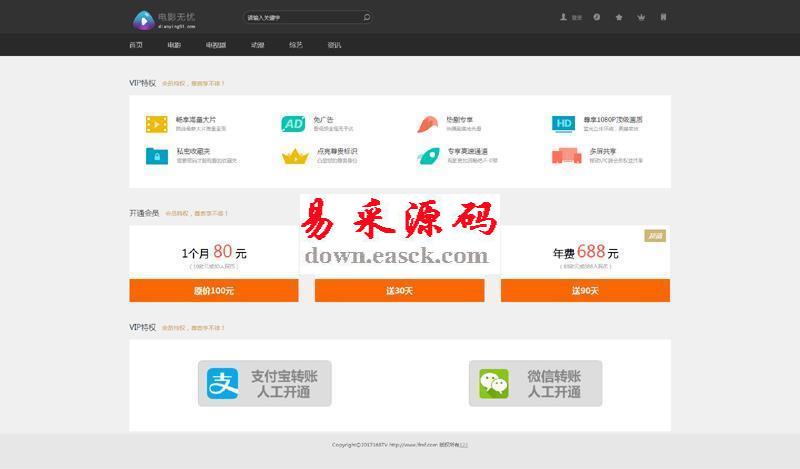The height and width of the screenshot is (469, 800).
Task: Click the clock history icon in header
Action: (x=597, y=17)
